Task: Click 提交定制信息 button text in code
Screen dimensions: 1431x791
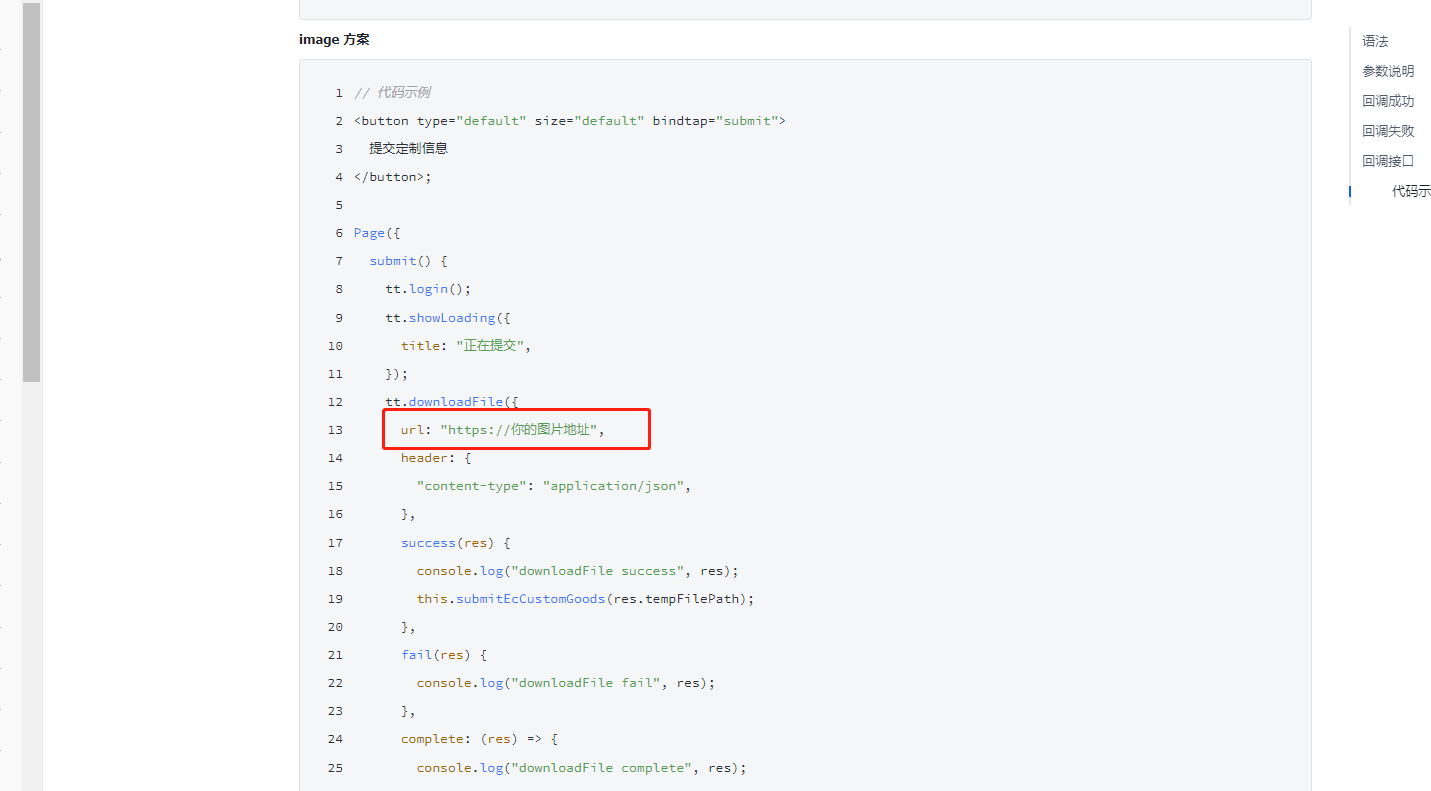Action: pyautogui.click(x=408, y=148)
